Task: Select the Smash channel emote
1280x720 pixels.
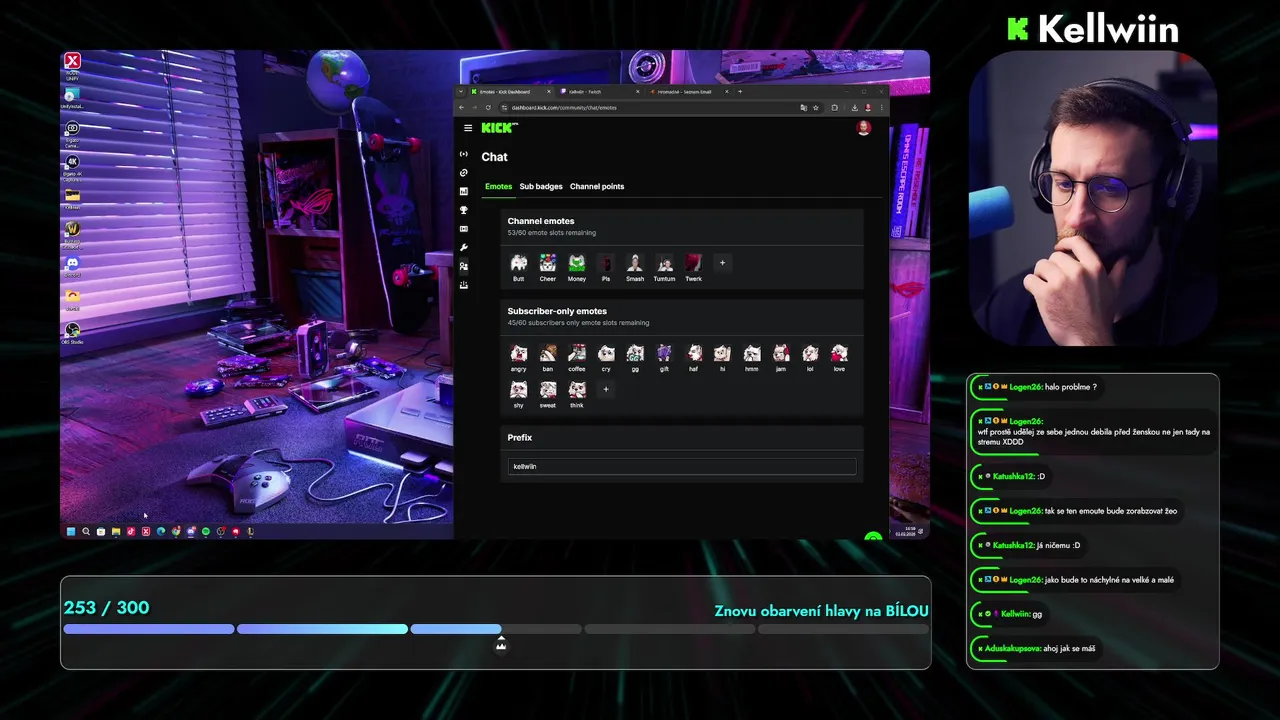Action: point(635,263)
